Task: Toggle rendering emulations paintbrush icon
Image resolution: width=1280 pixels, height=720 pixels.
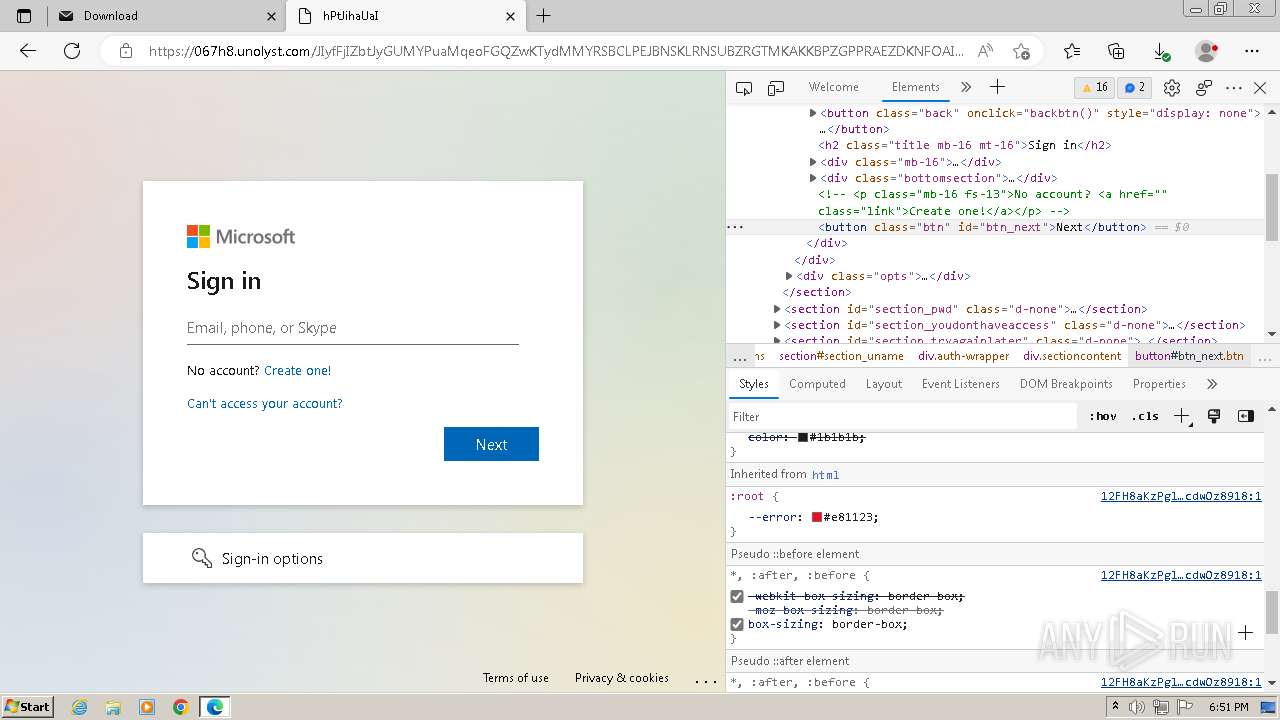Action: coord(1214,416)
